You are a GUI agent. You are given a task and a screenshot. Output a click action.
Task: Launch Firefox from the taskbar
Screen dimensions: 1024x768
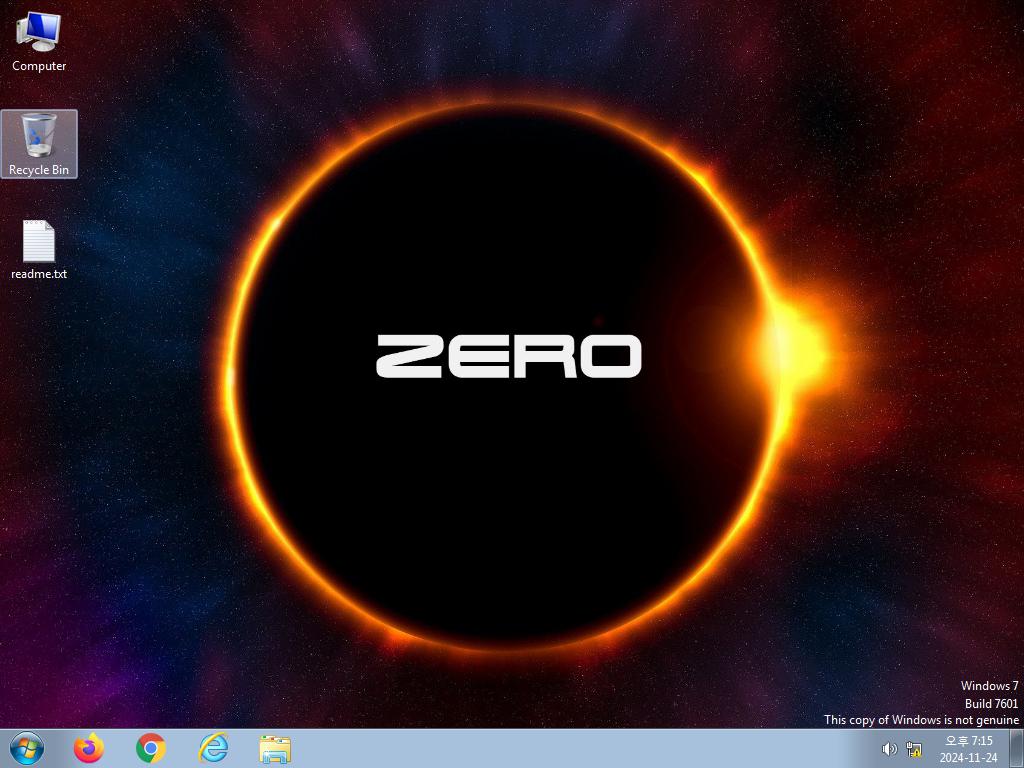tap(88, 748)
